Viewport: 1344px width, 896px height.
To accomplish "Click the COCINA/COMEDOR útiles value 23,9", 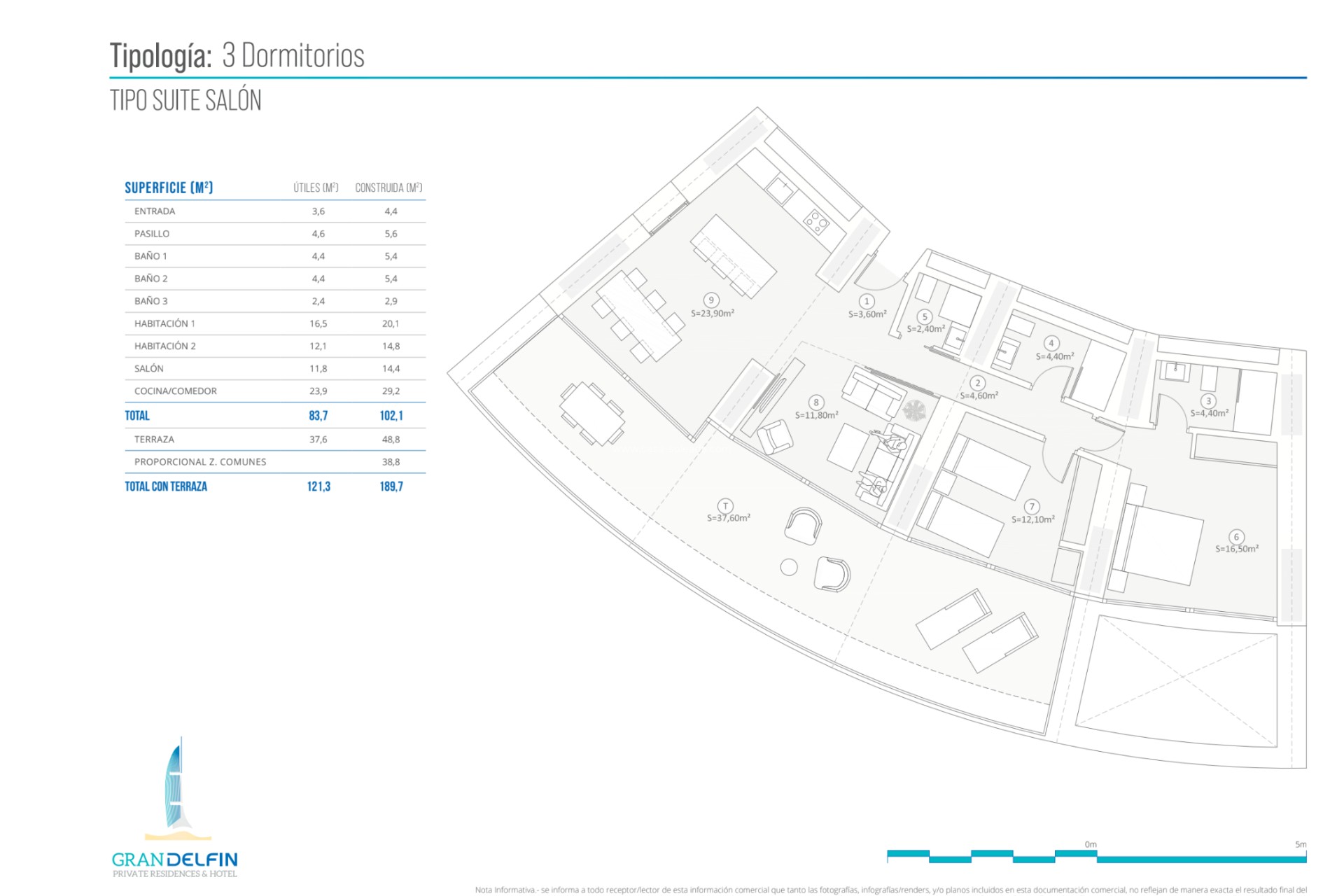I will pos(318,391).
